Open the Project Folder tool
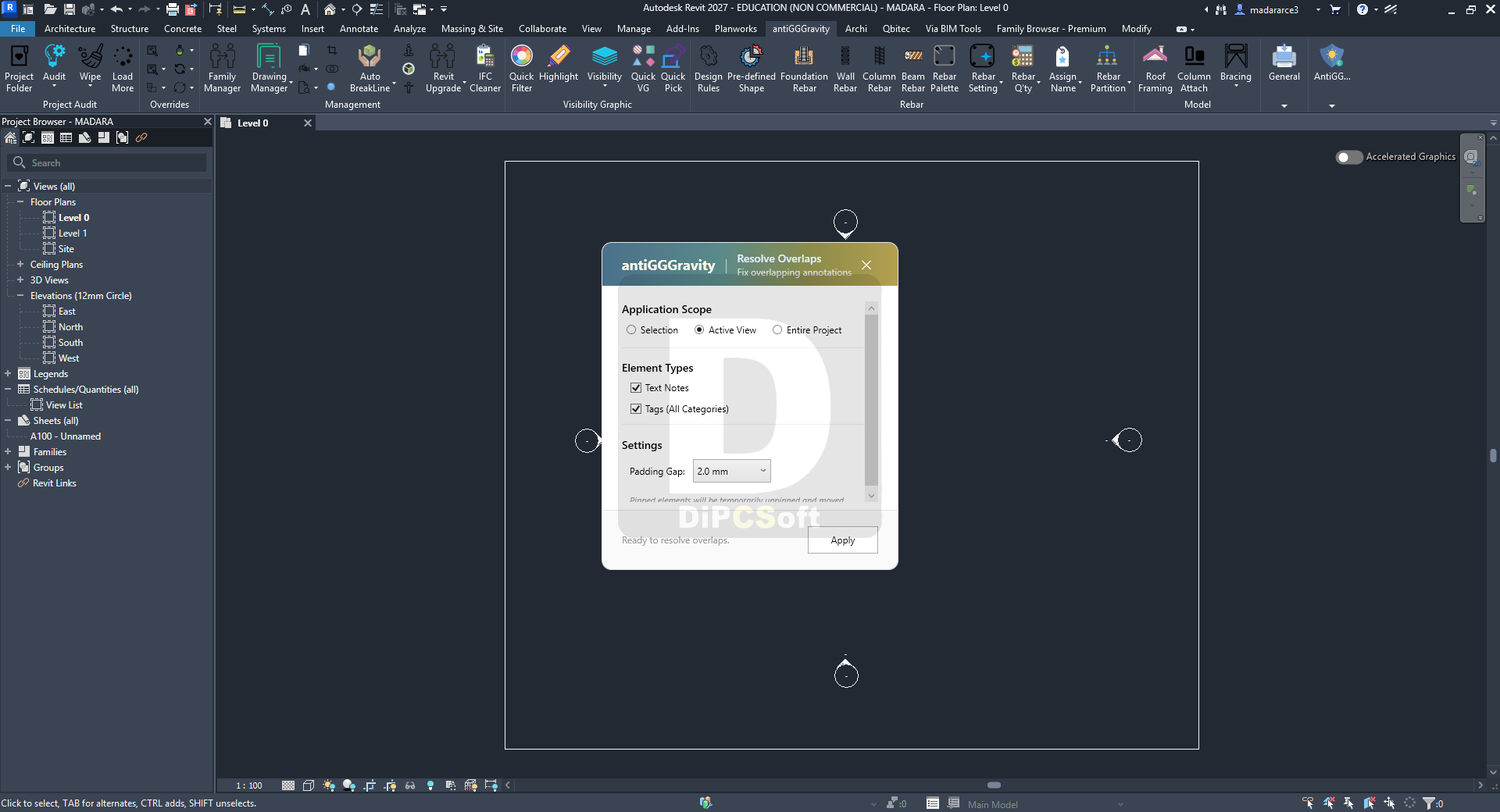The height and width of the screenshot is (812, 1500). point(19,69)
